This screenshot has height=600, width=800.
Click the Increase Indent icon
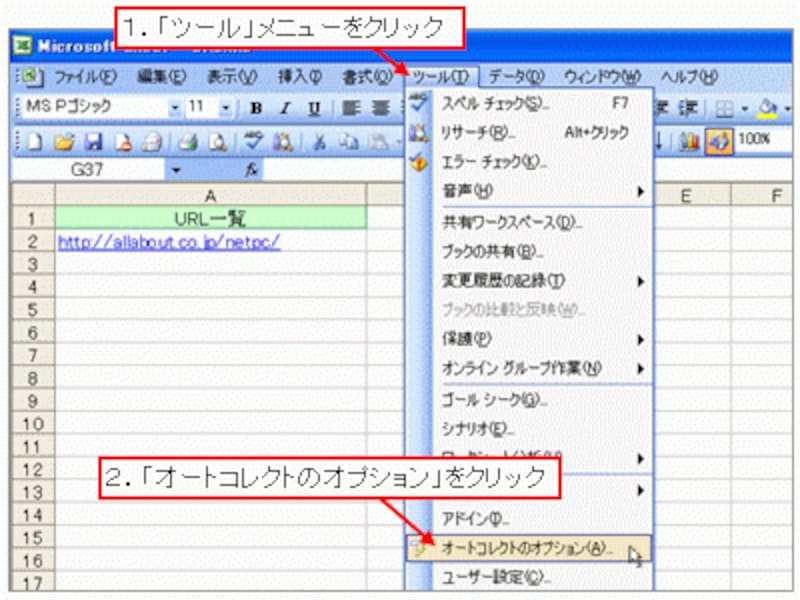[688, 108]
